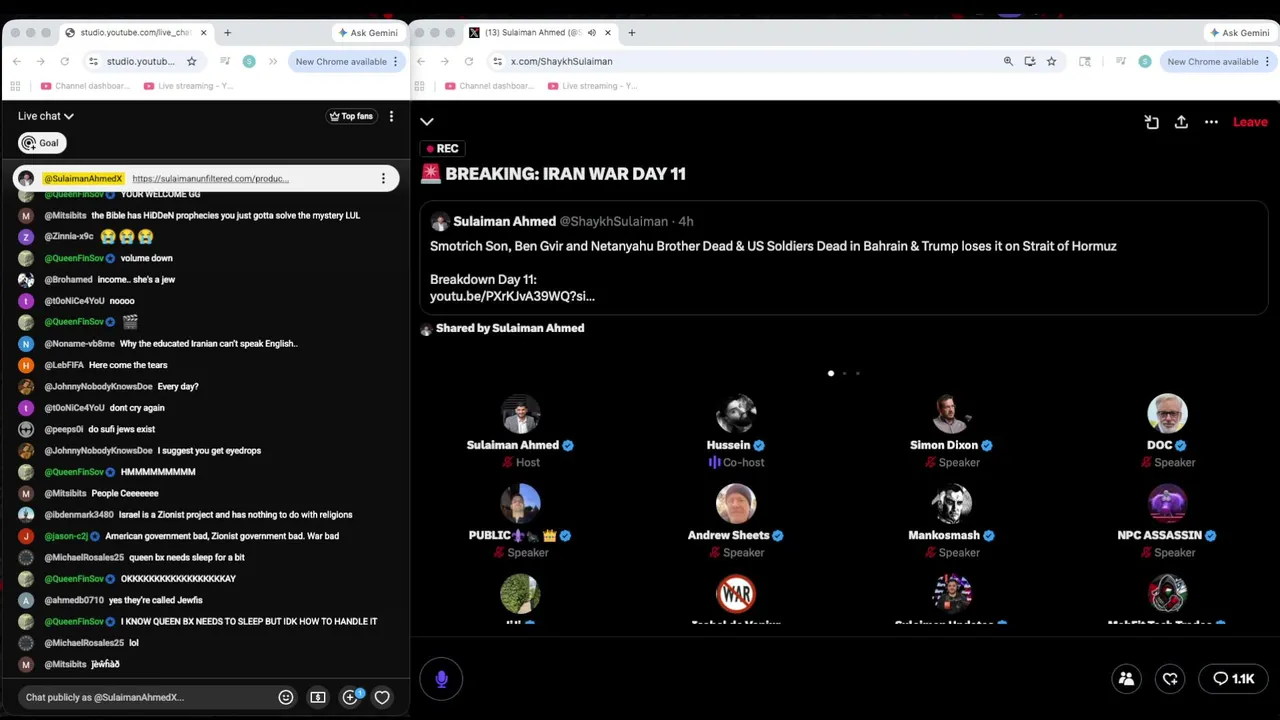Viewport: 1280px width, 720px height.
Task: Click the Top fans button
Action: [351, 116]
